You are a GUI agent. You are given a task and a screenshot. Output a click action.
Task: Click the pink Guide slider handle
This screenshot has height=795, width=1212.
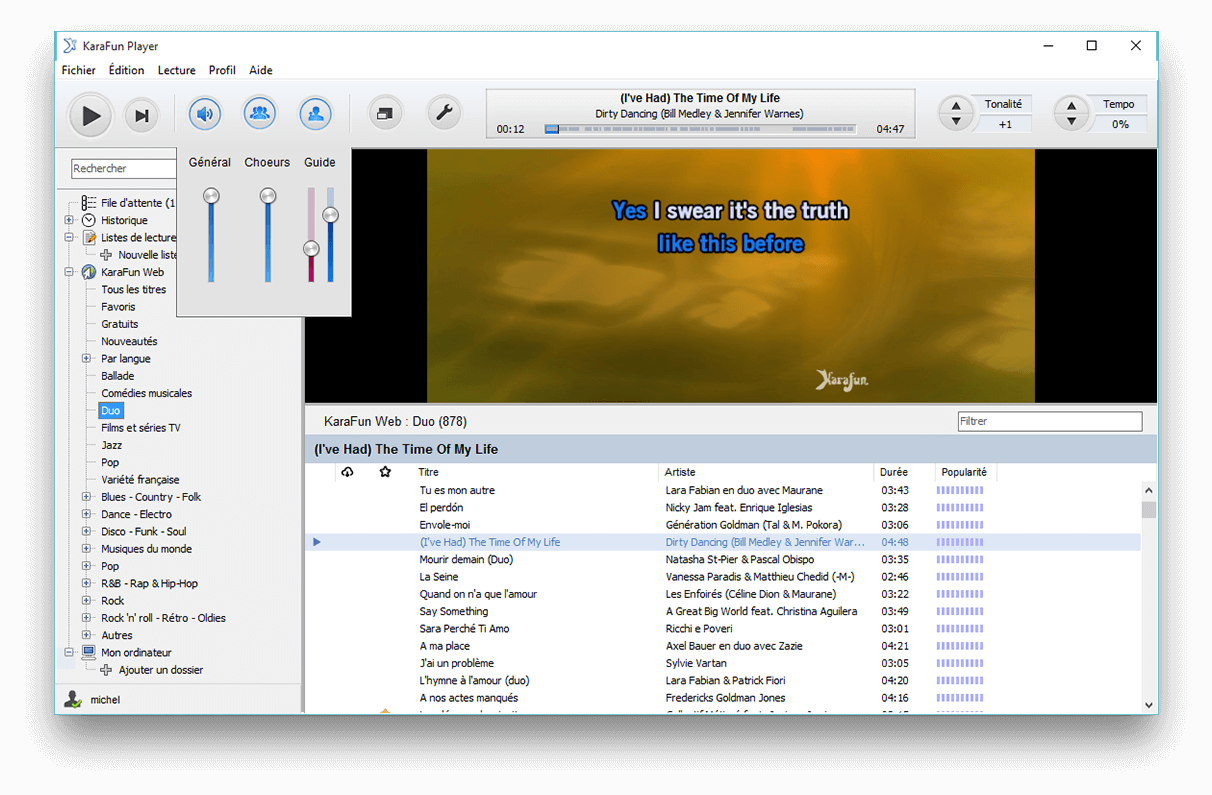pyautogui.click(x=311, y=248)
